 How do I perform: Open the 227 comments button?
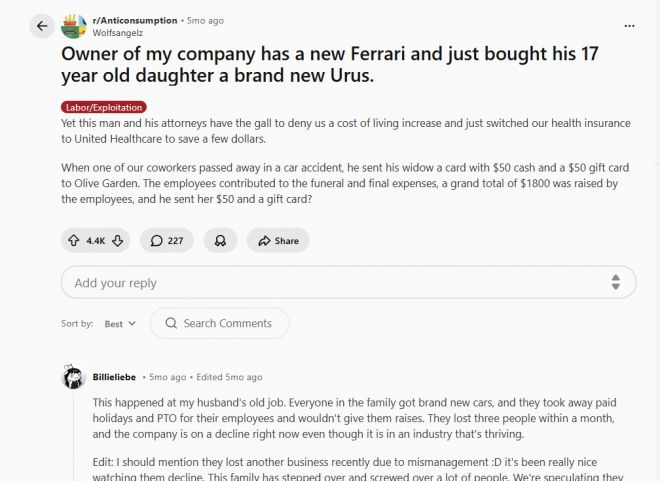pos(167,240)
